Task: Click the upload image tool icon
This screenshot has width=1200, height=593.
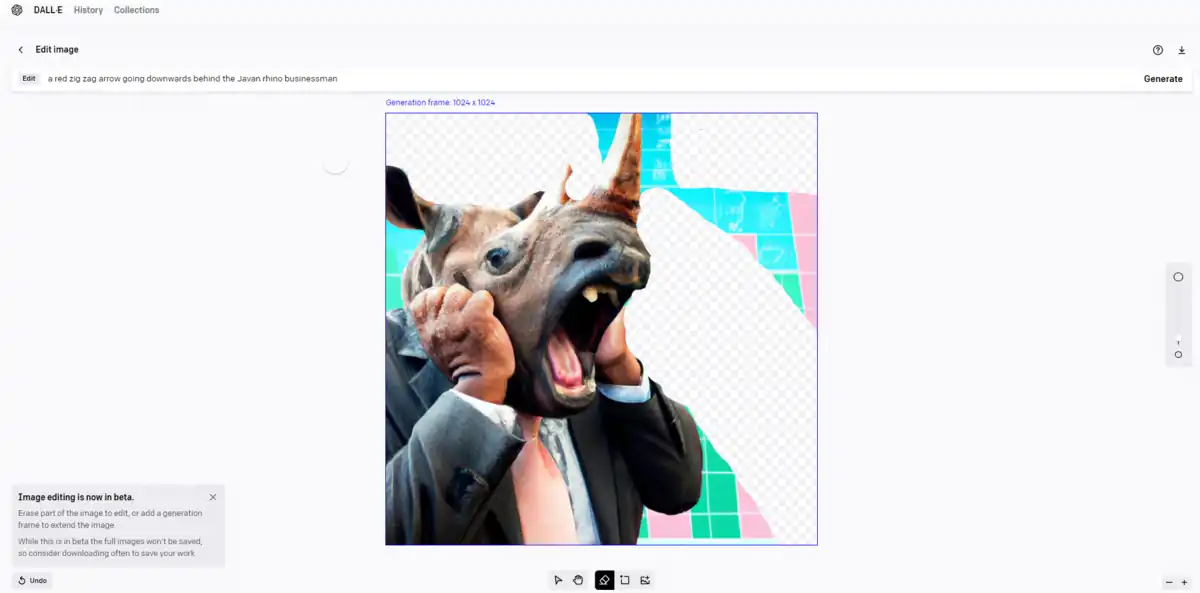Action: 646,580
